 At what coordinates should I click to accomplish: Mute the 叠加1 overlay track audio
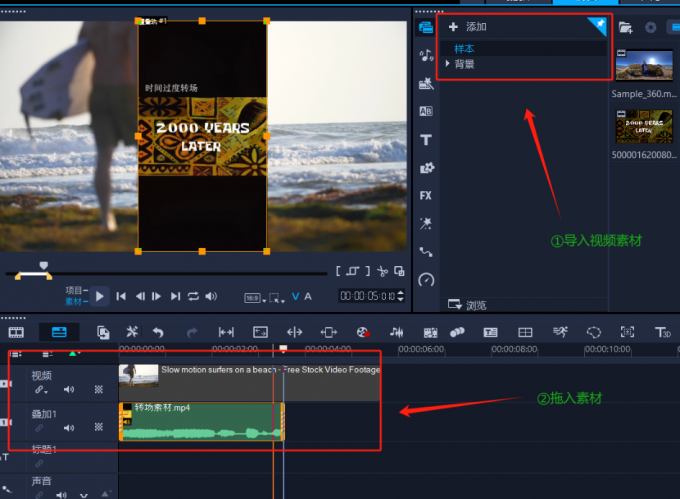click(69, 428)
